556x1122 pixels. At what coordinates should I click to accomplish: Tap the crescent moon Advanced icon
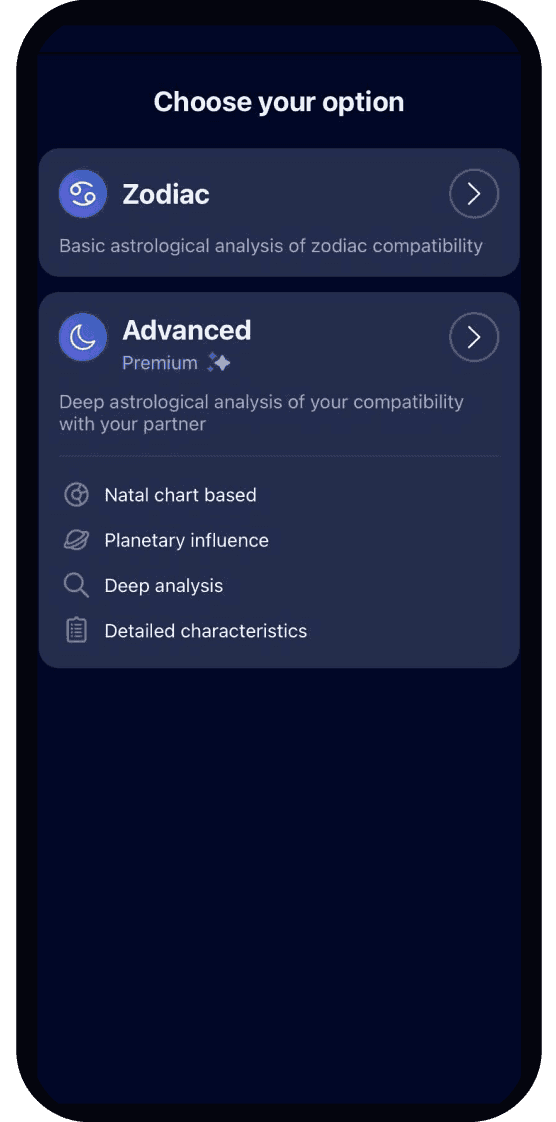coord(83,337)
